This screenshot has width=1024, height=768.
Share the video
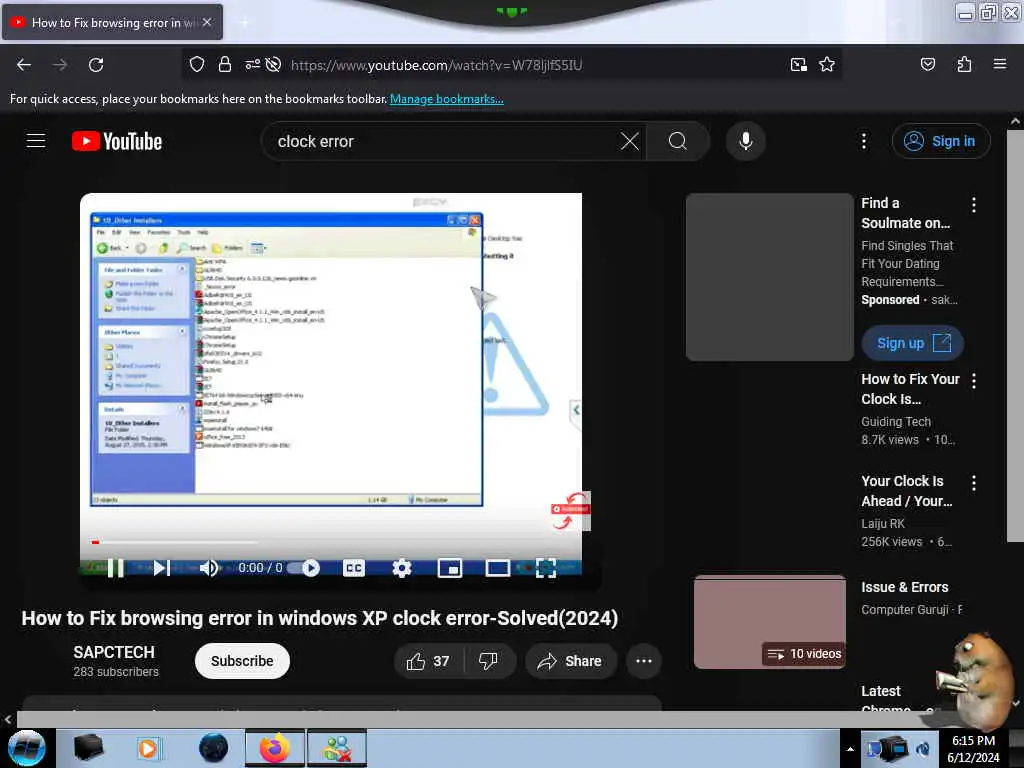coord(569,661)
